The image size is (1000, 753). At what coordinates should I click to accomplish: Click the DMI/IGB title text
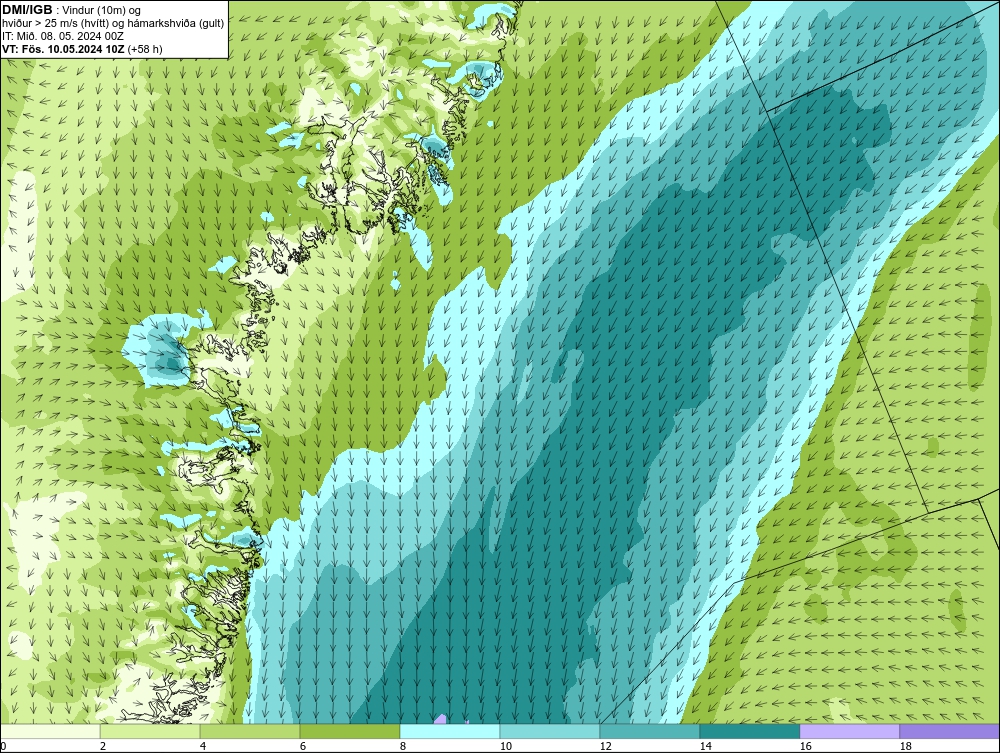point(27,10)
